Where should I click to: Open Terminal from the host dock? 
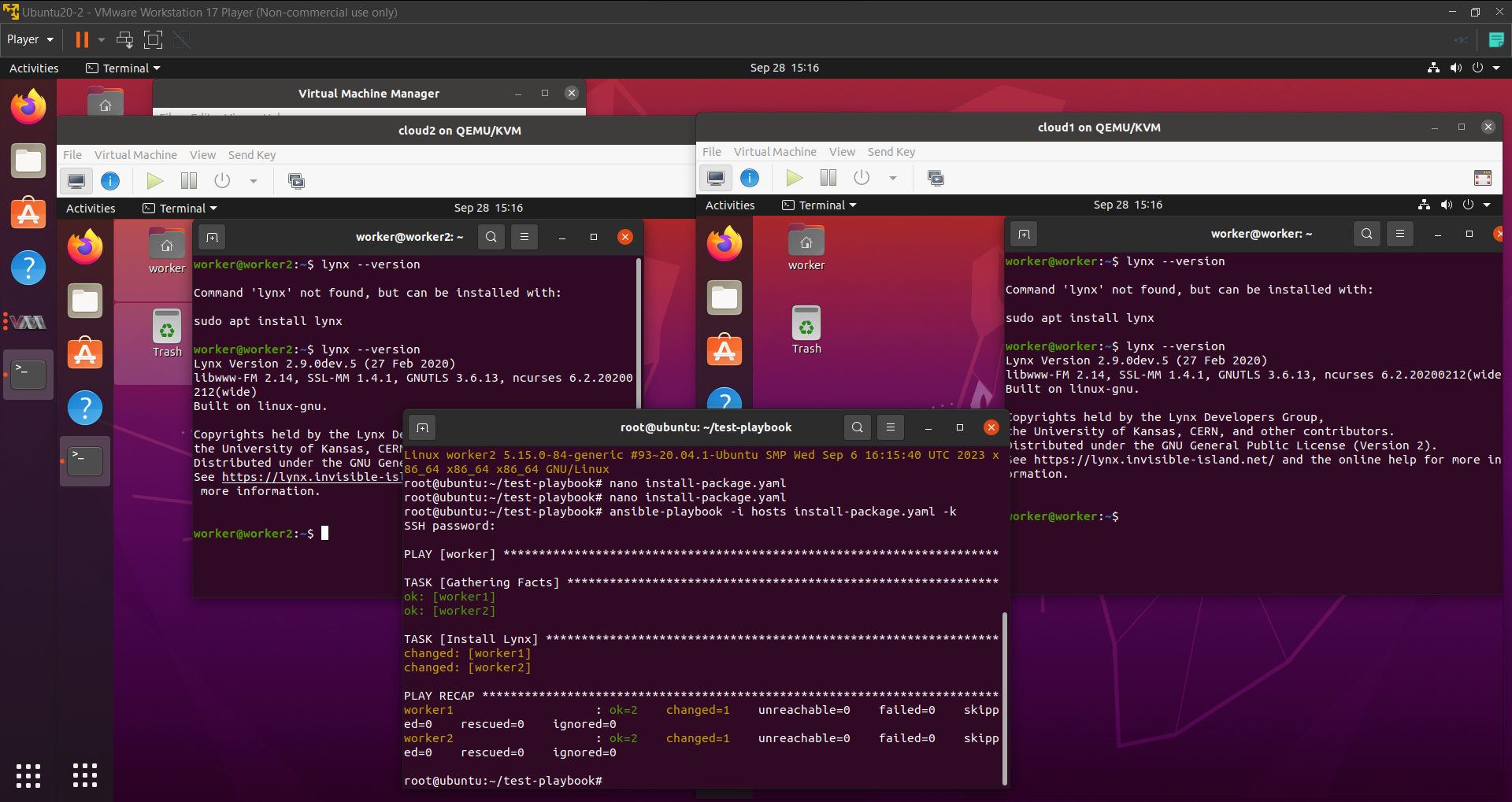click(28, 375)
